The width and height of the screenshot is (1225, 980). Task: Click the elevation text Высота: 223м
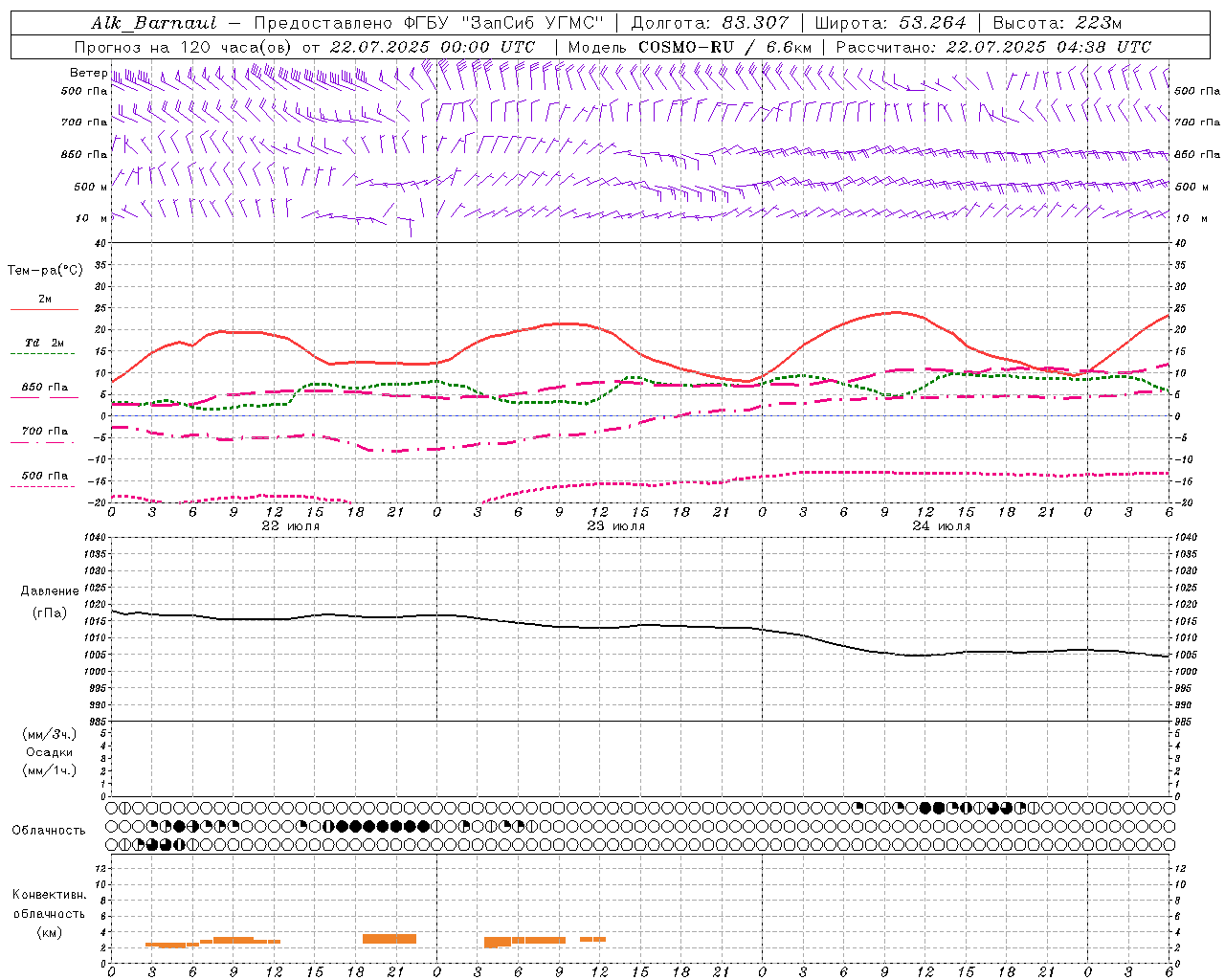[x=1058, y=23]
